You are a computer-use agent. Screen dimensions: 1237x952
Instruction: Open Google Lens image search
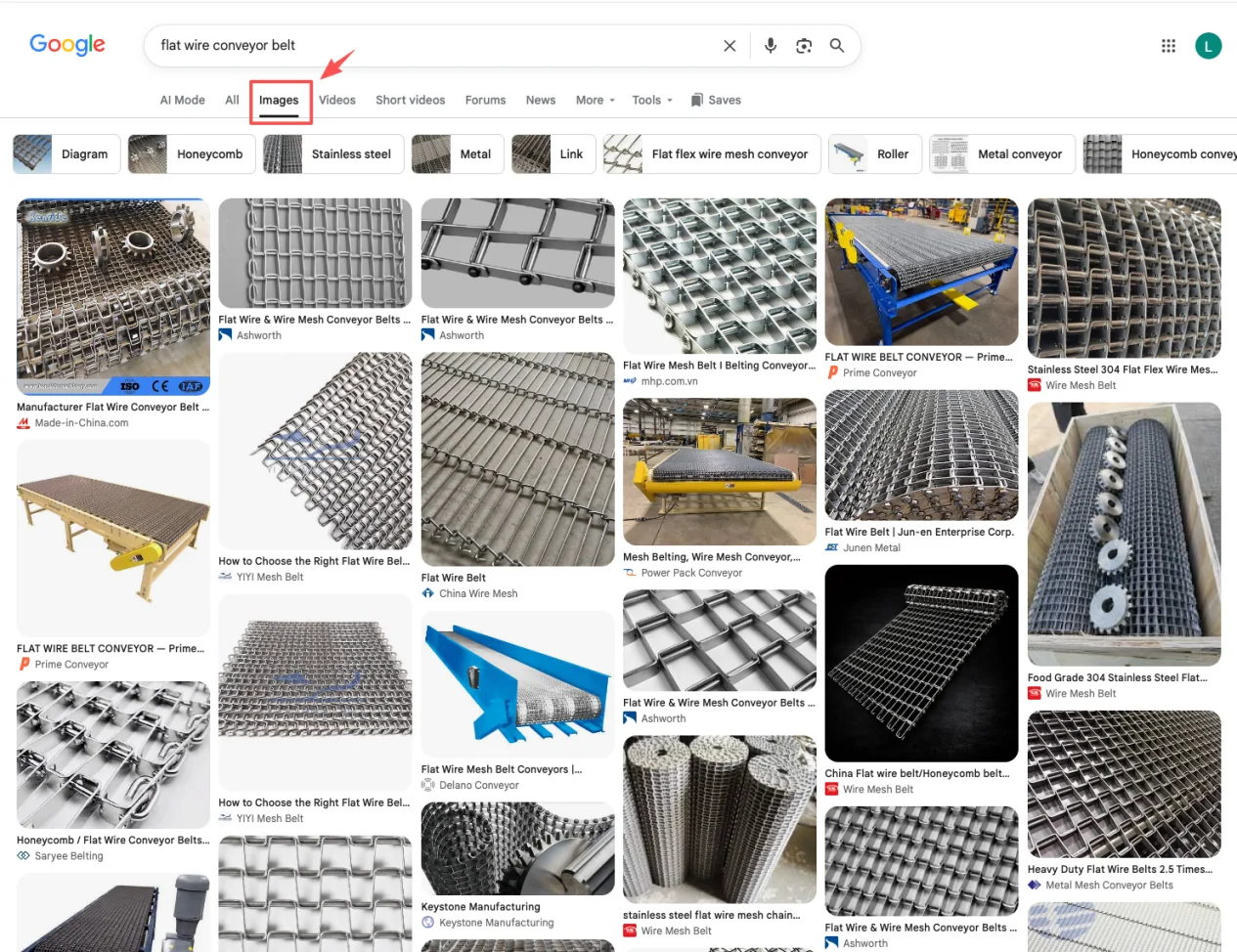(x=804, y=46)
